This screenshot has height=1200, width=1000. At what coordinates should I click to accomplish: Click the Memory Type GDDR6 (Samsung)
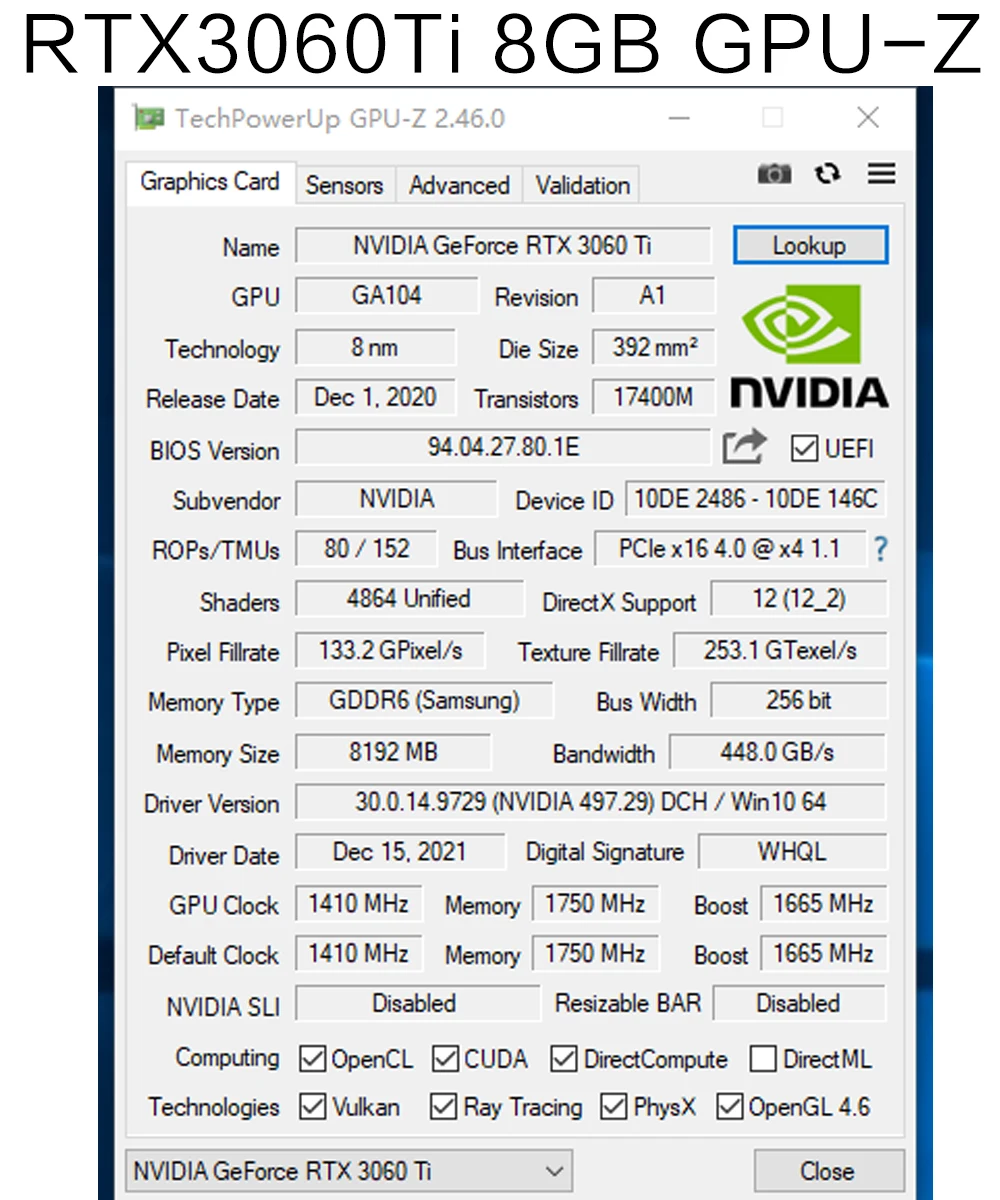[424, 700]
